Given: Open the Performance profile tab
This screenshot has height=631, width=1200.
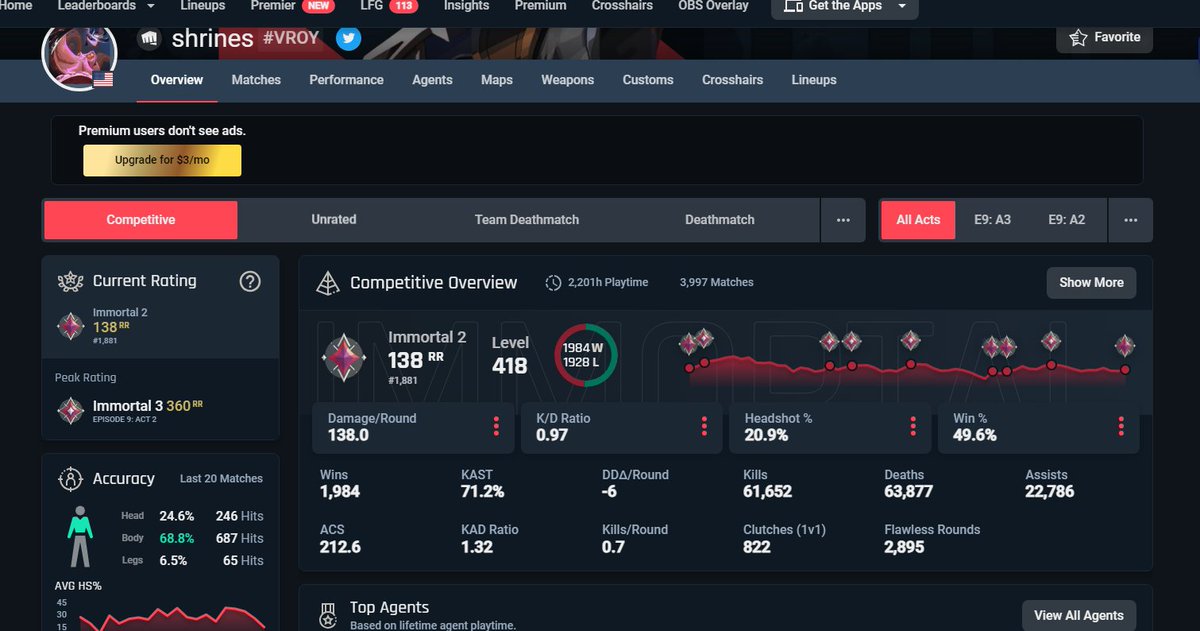Looking at the screenshot, I should pos(346,80).
